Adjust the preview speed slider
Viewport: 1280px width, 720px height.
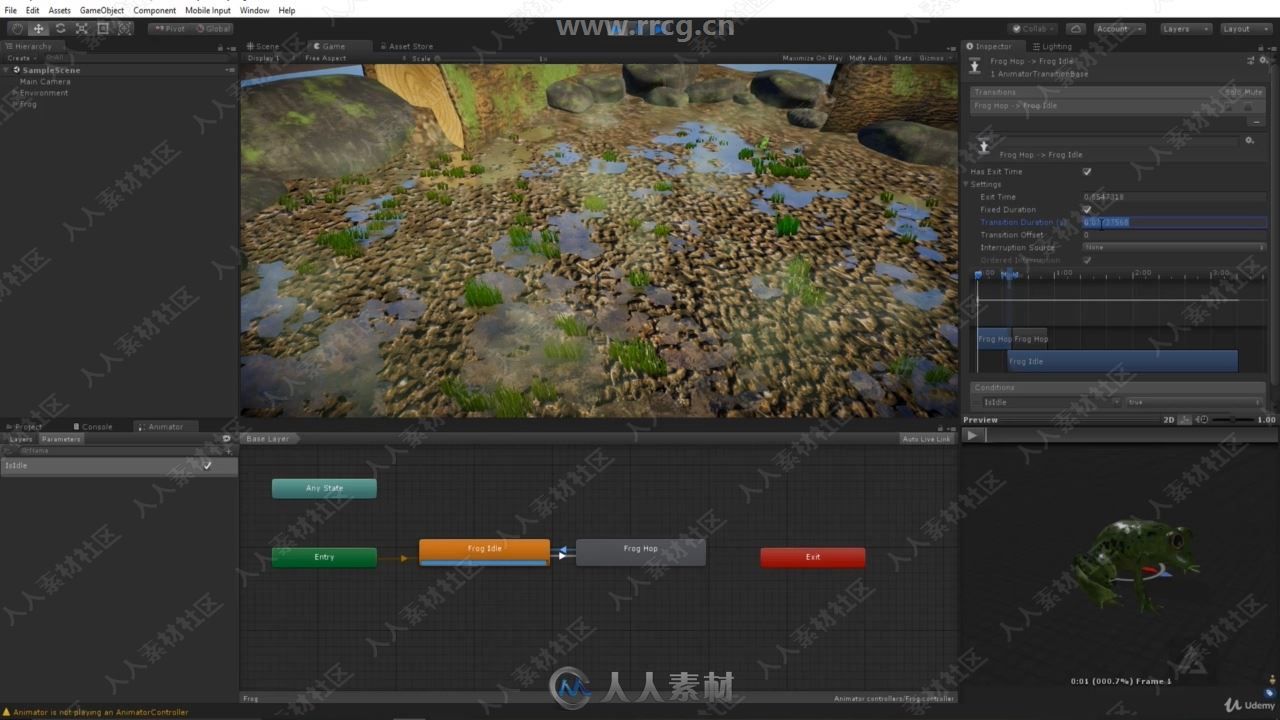pyautogui.click(x=1231, y=420)
